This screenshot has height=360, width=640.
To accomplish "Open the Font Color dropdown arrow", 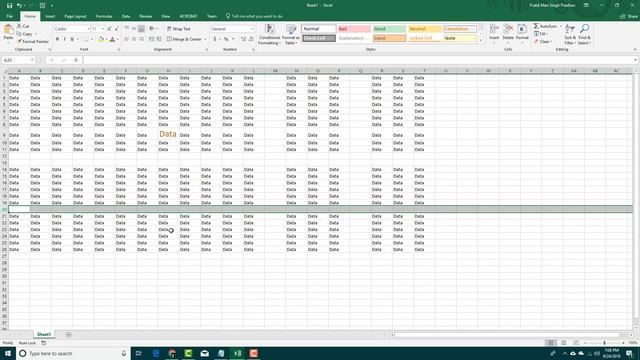I will point(118,40).
